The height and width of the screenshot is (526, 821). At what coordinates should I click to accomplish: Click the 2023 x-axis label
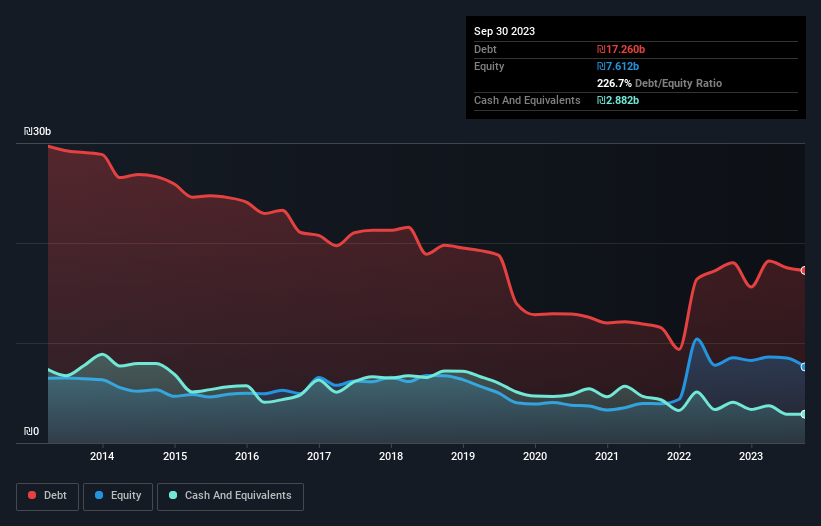(x=751, y=456)
